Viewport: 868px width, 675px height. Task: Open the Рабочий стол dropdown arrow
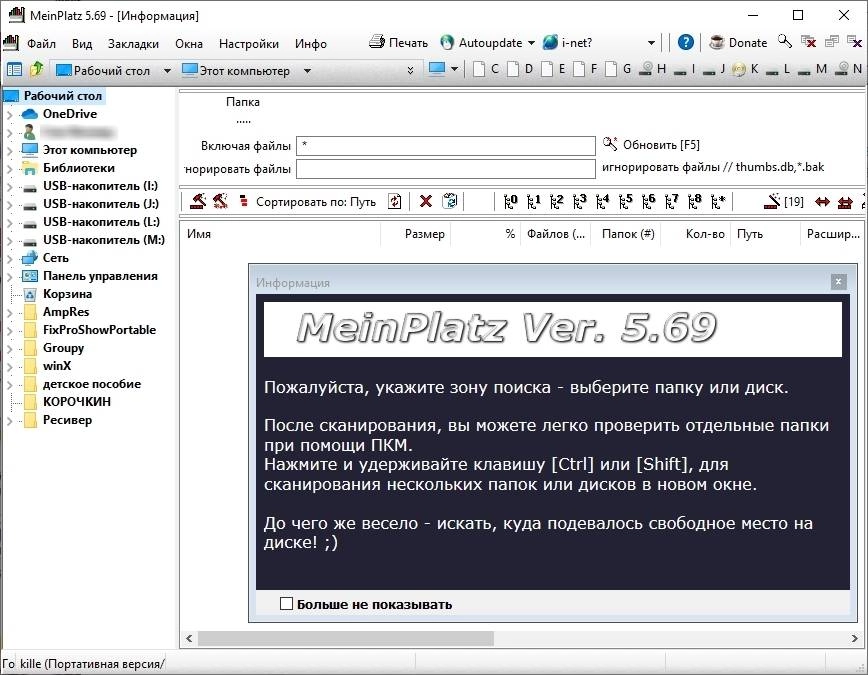167,71
